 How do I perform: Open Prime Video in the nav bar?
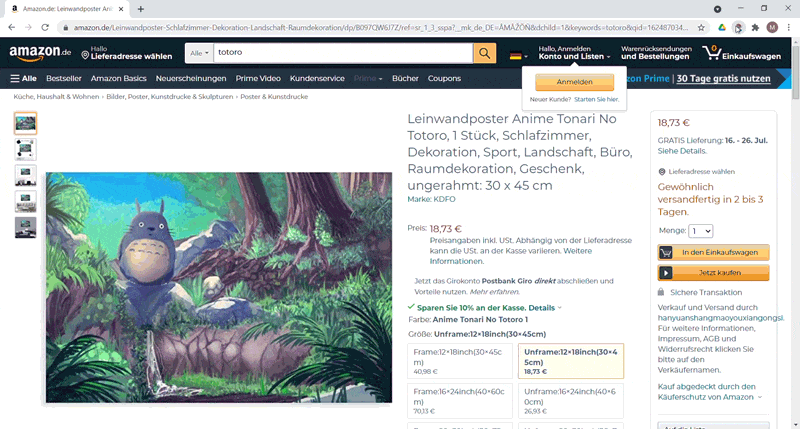(258, 79)
